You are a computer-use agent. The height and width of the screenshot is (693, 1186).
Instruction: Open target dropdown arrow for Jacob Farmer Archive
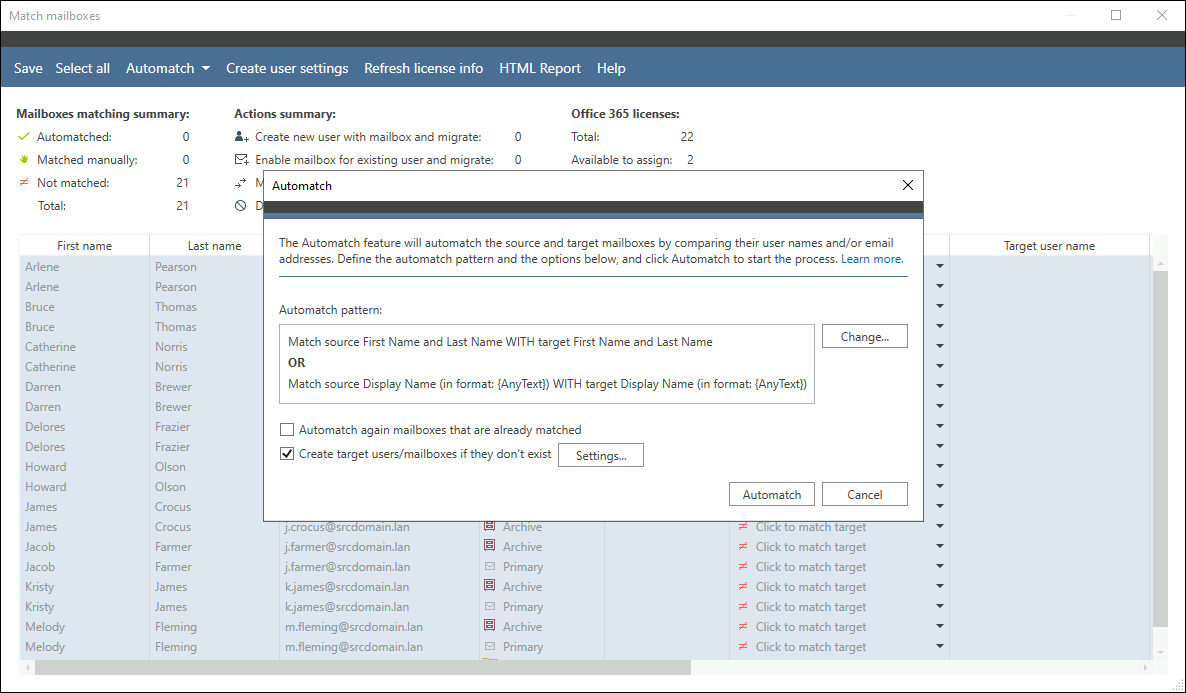tap(939, 547)
